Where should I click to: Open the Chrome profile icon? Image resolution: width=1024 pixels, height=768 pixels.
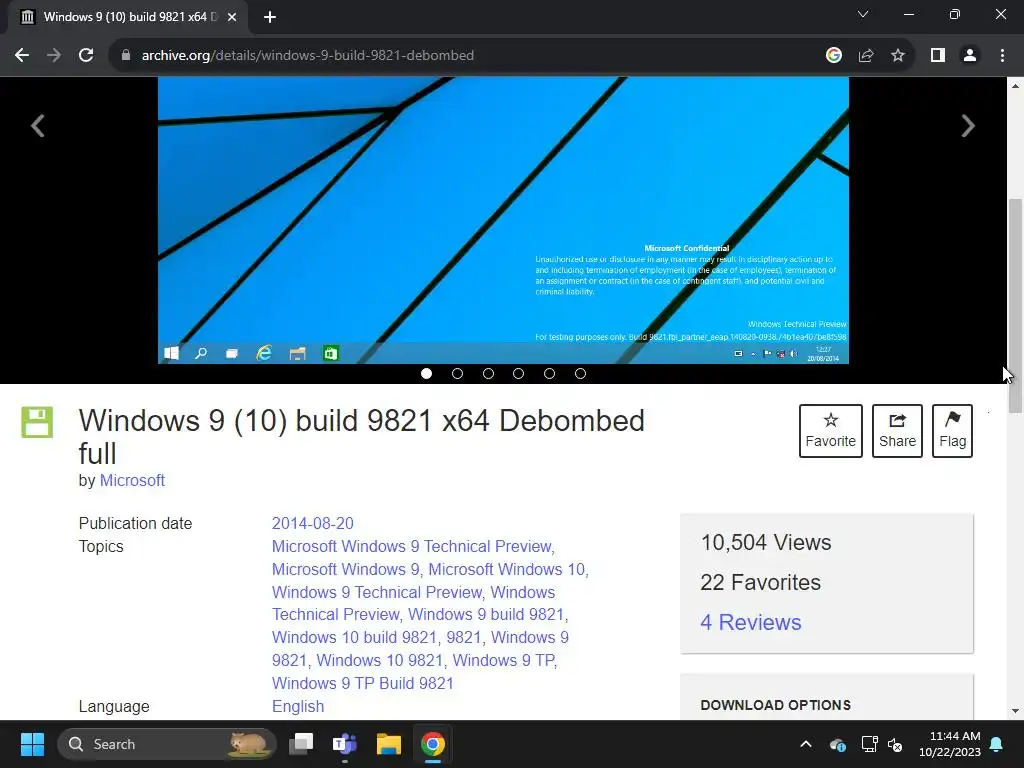970,56
